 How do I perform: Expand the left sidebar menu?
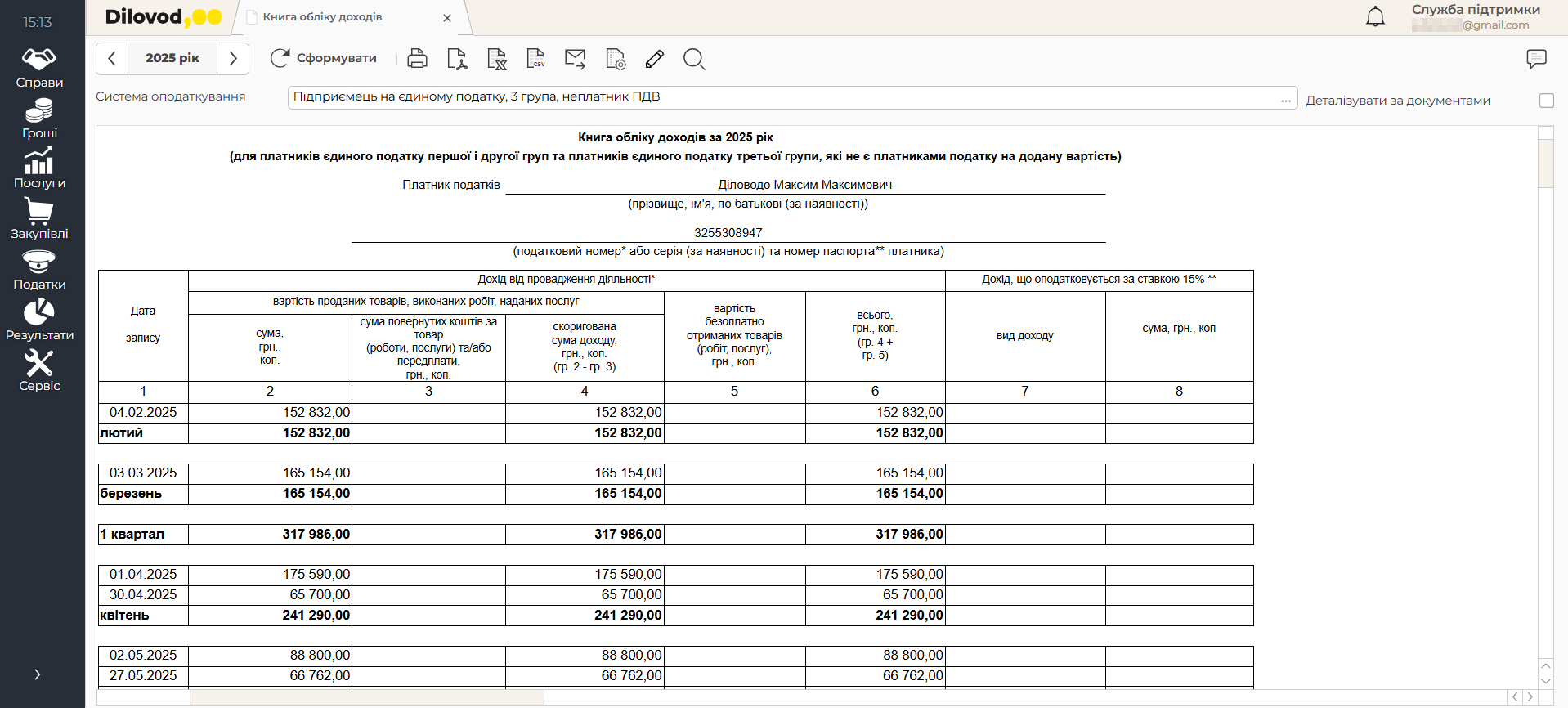pyautogui.click(x=37, y=674)
